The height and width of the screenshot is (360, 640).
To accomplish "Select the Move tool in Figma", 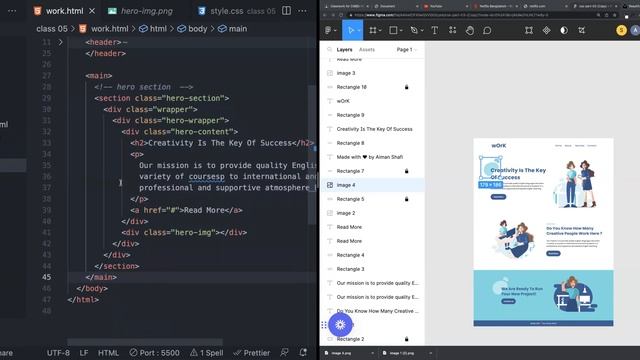I will pyautogui.click(x=351, y=30).
